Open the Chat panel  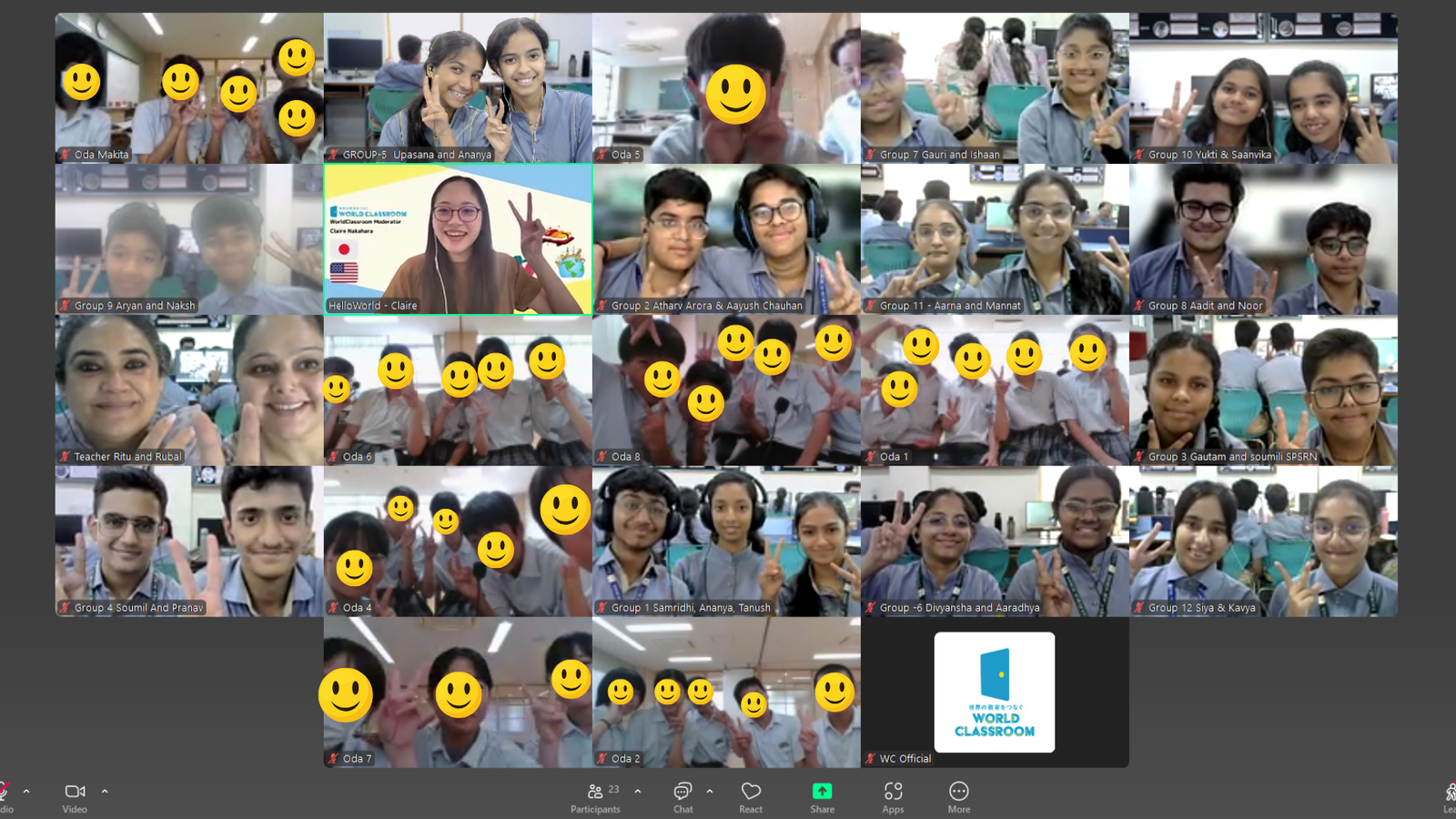[682, 796]
